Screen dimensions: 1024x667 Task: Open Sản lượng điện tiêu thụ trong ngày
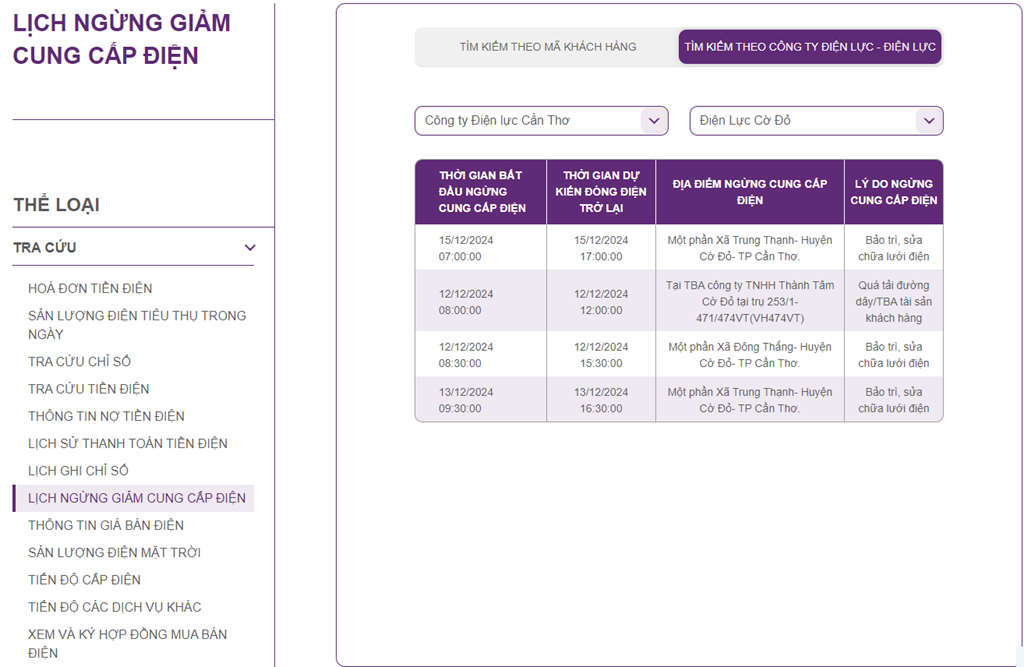tap(137, 325)
